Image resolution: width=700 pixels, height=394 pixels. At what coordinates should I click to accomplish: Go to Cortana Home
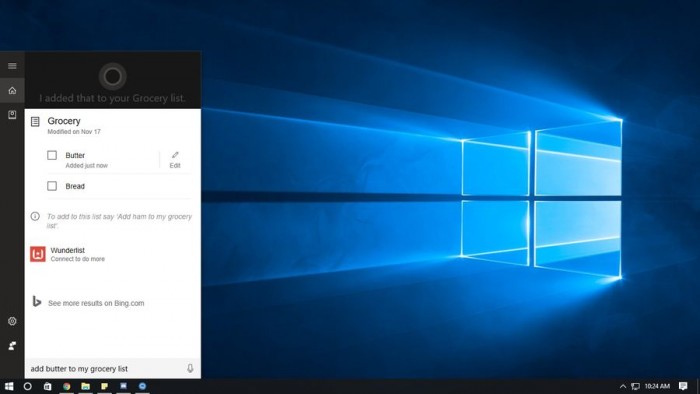tap(12, 91)
